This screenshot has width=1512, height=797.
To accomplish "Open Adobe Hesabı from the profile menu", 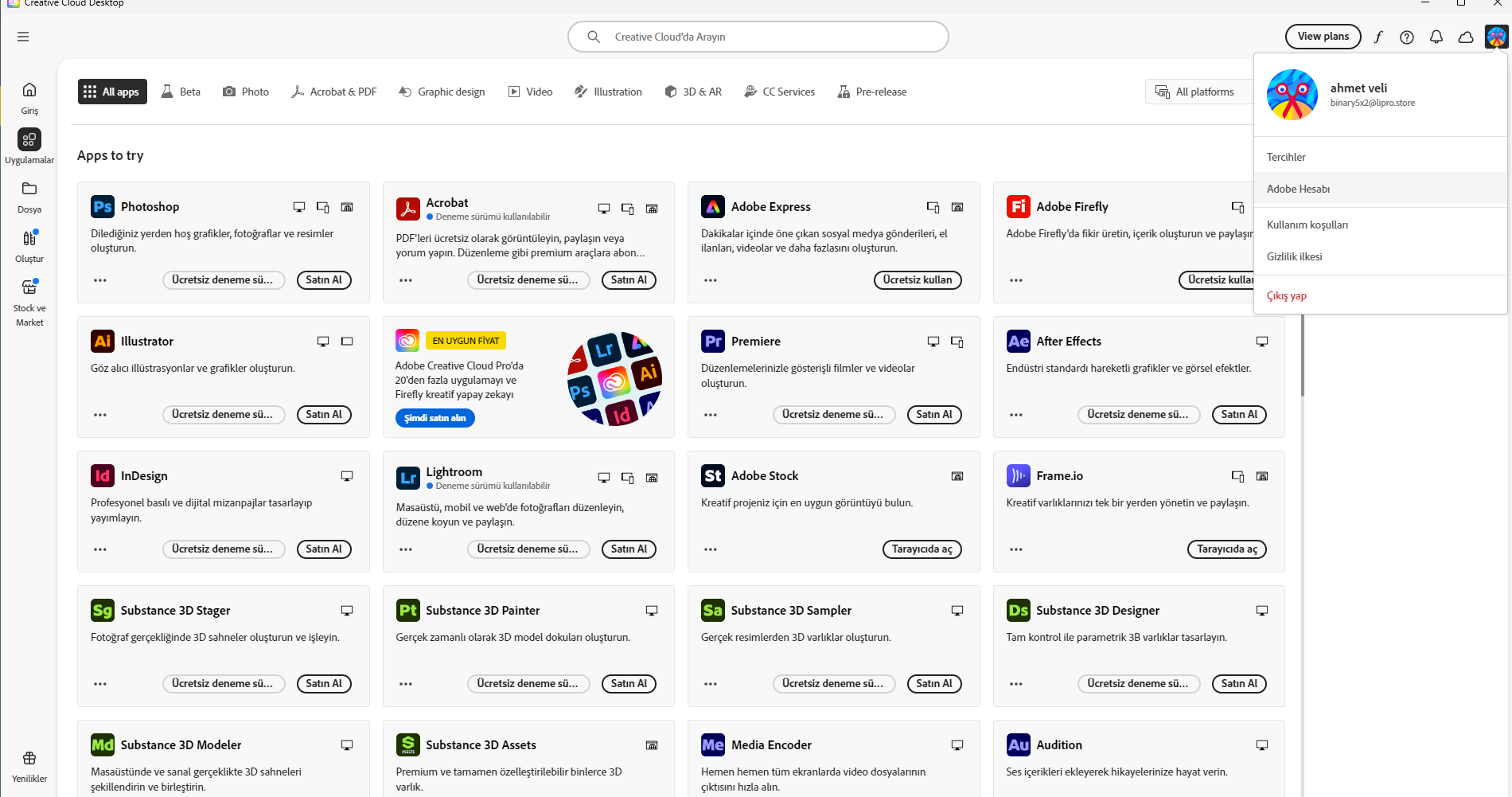I will 1381,189.
